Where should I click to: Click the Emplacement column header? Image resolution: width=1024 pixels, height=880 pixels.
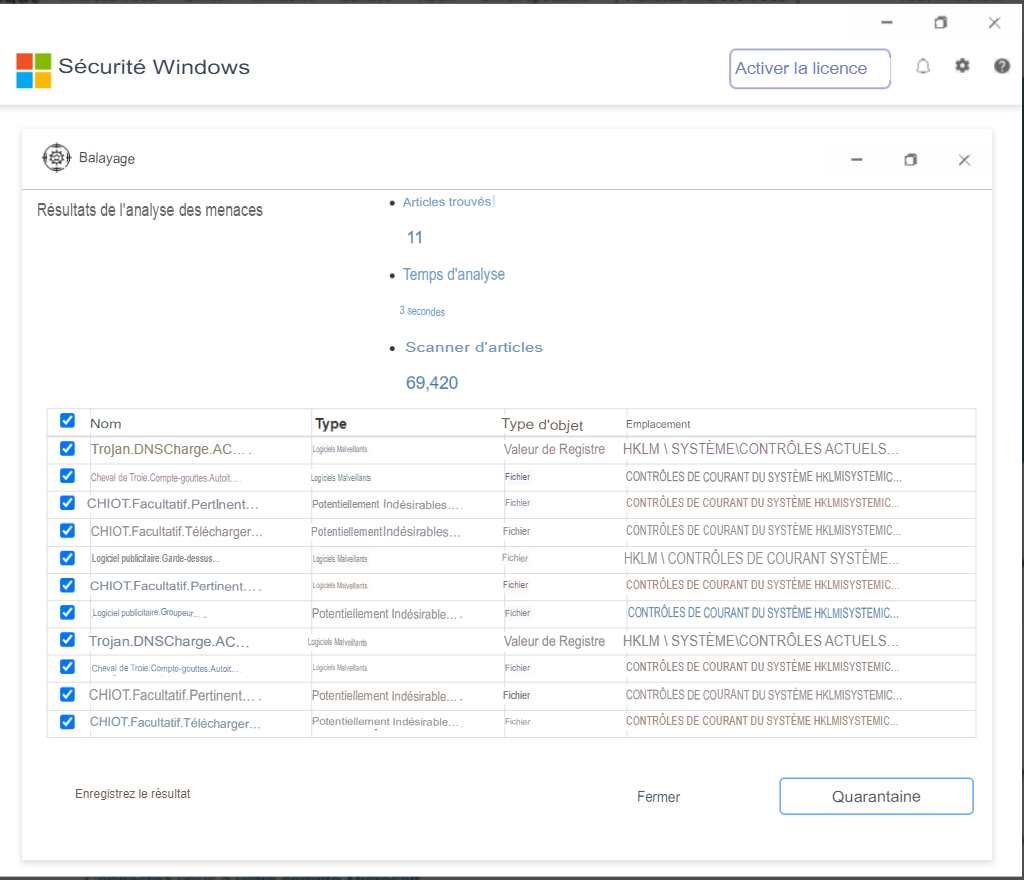[x=658, y=424]
